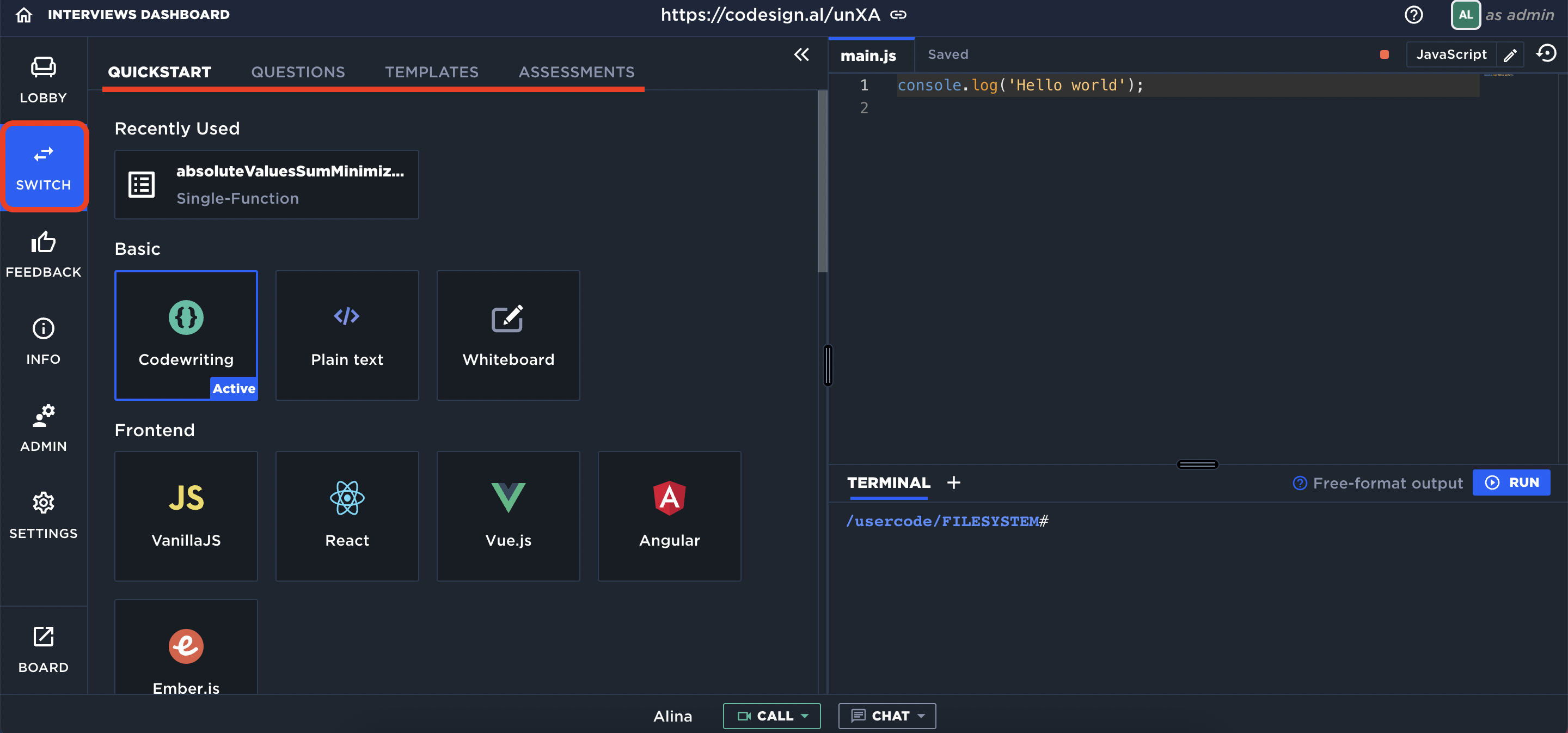This screenshot has width=1568, height=733.
Task: Click the vertical panel splitter handle
Action: tap(828, 365)
